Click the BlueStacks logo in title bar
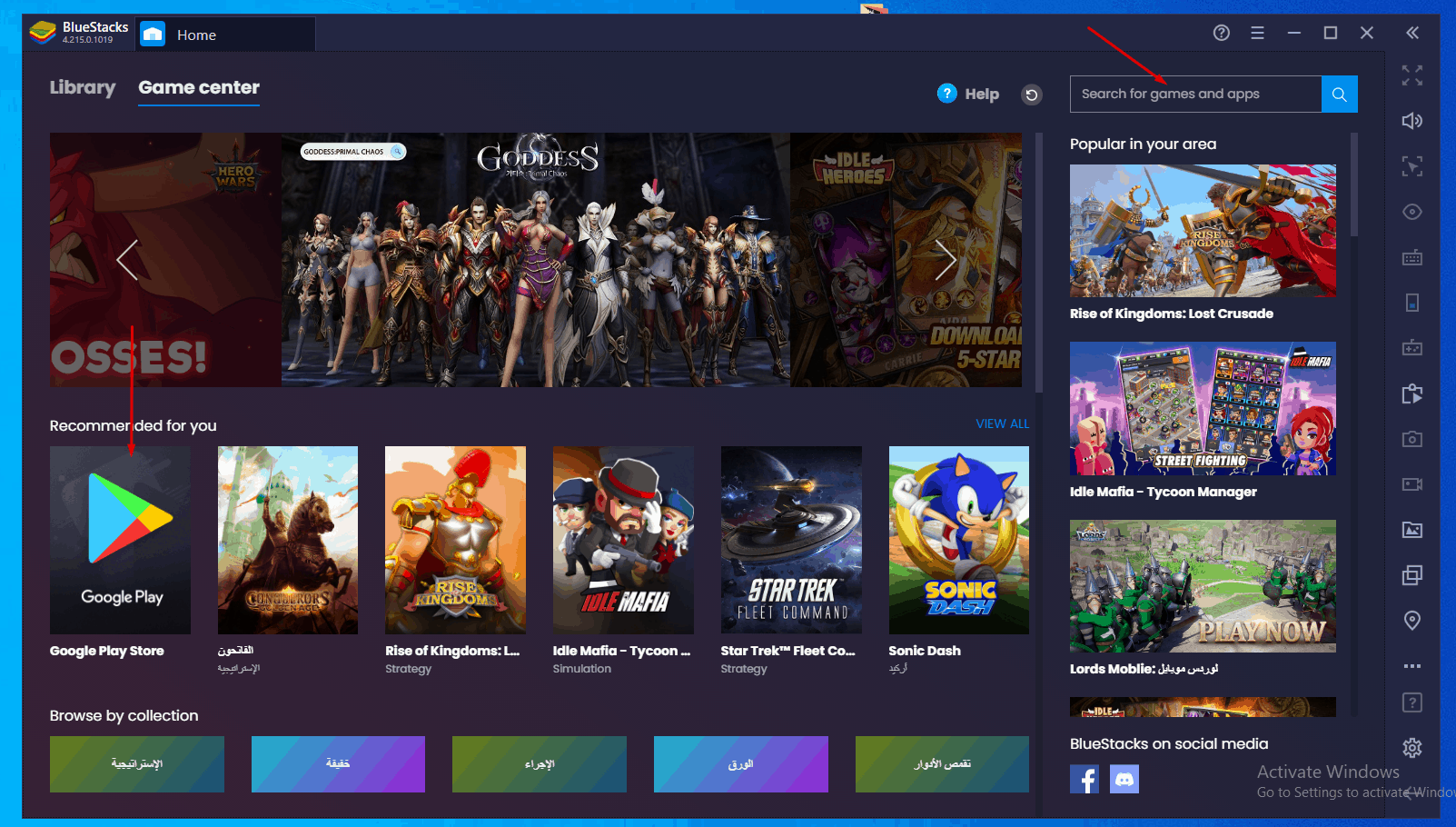1456x827 pixels. (43, 33)
